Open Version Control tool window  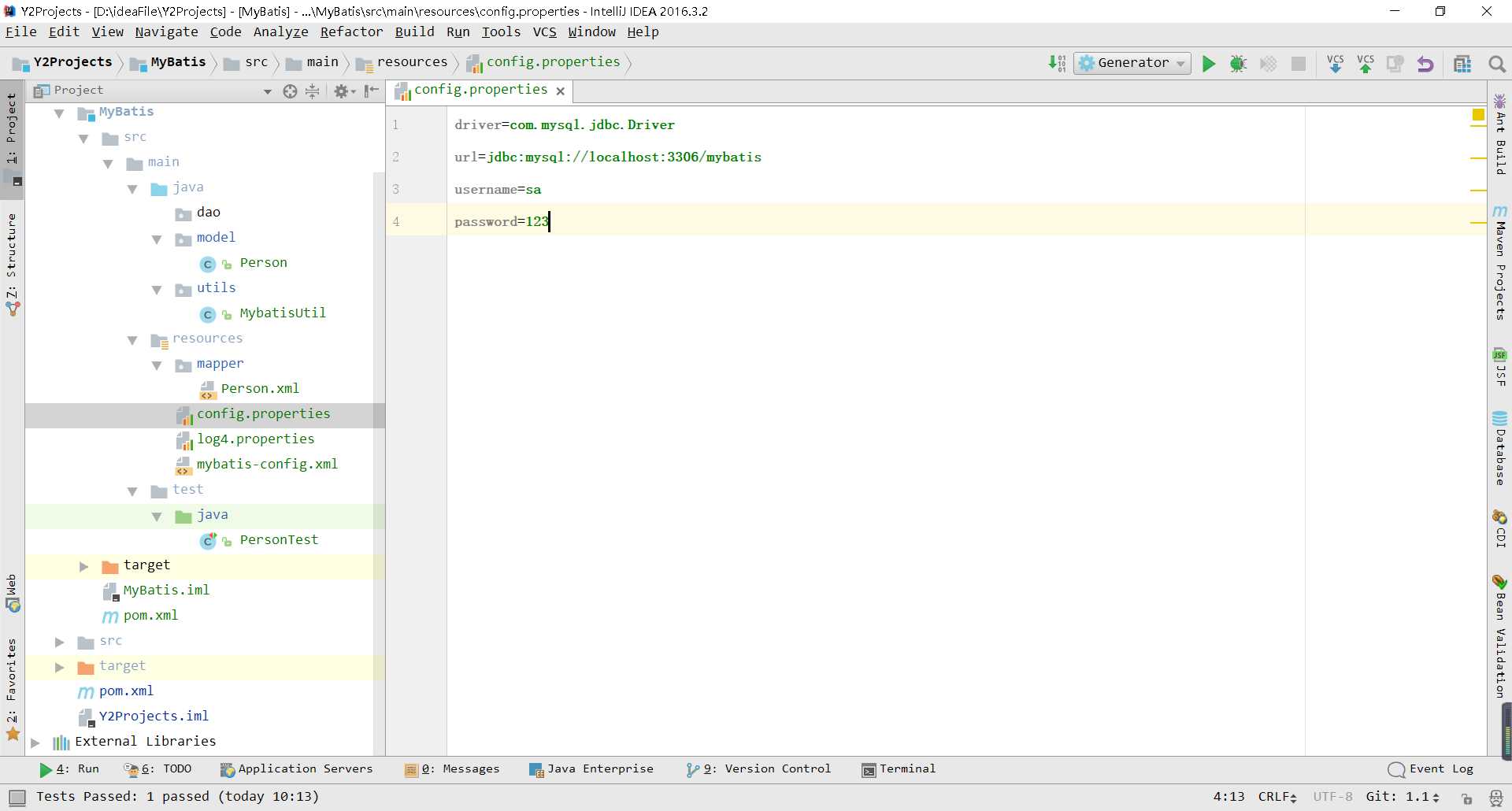click(758, 769)
